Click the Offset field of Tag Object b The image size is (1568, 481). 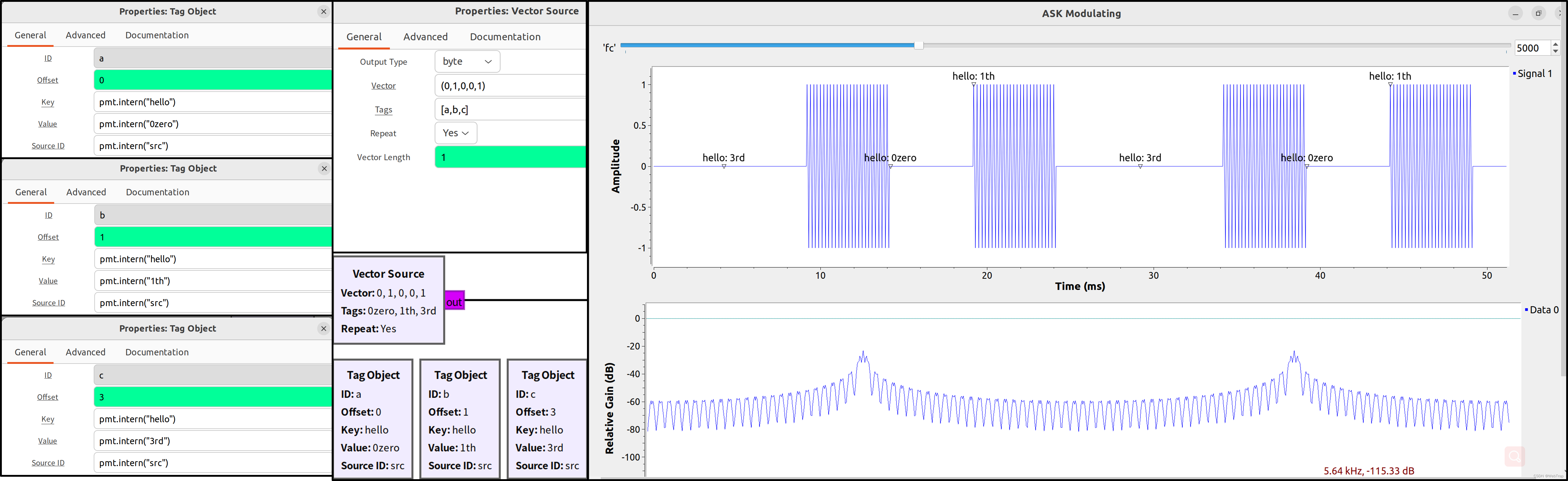pos(212,237)
